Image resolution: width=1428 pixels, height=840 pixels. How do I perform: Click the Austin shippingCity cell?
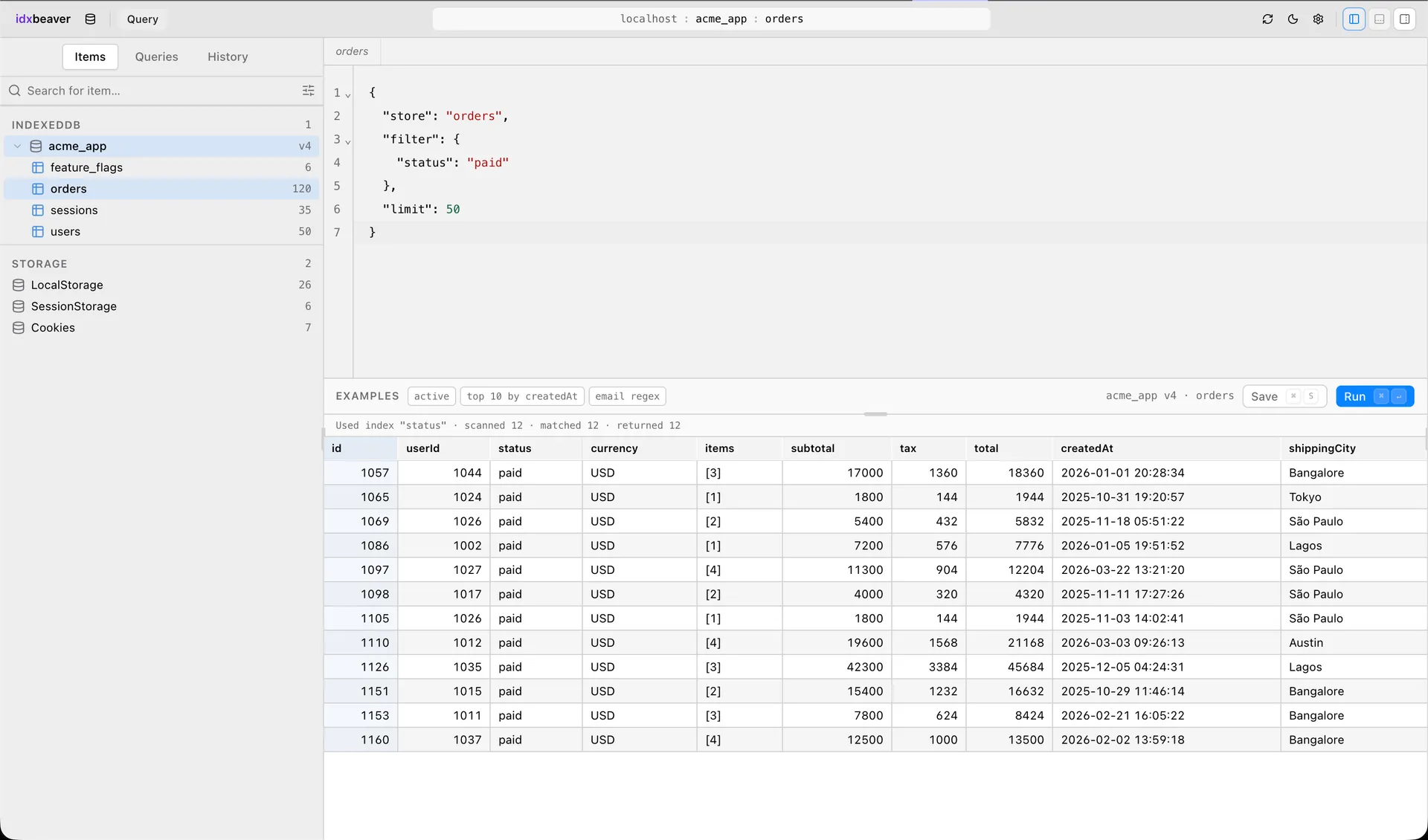pos(1354,643)
